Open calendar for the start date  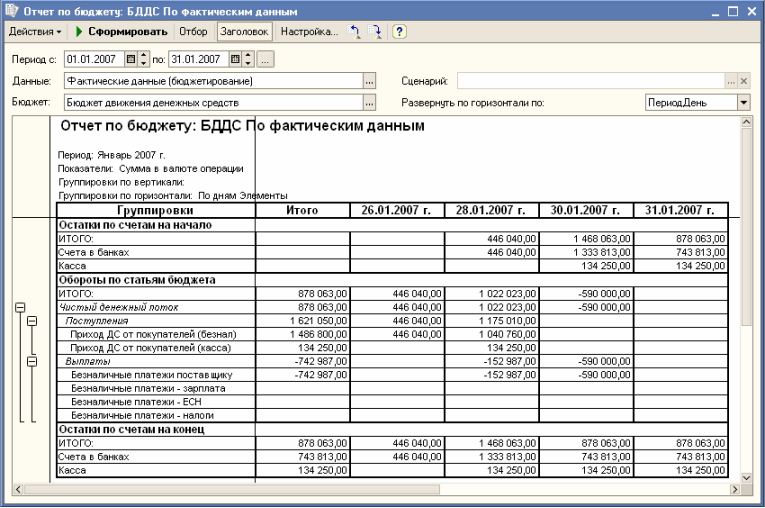(x=131, y=60)
